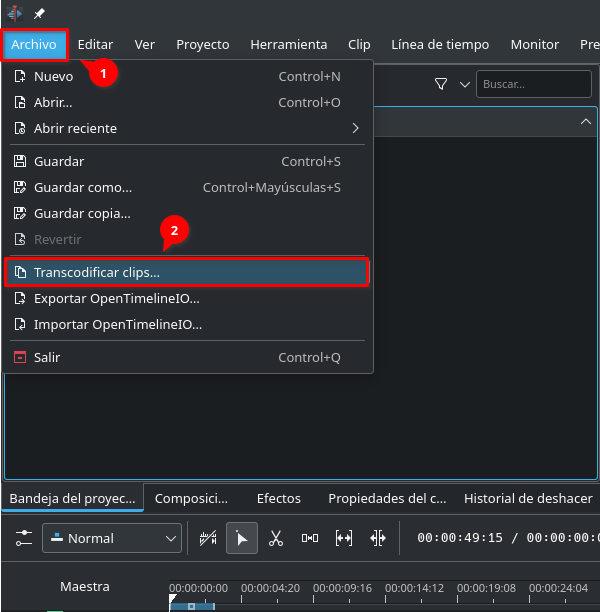This screenshot has width=600, height=612.
Task: Switch to Bandeja del proyecto tab
Action: (73, 498)
